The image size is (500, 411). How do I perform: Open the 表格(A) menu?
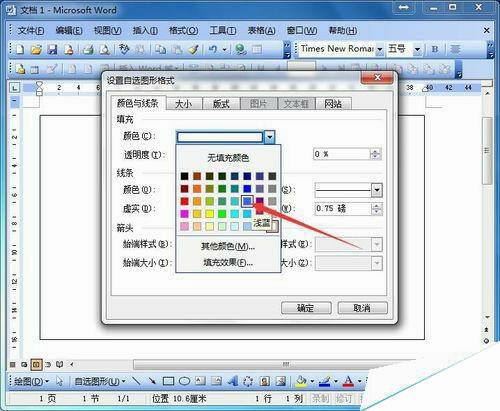pos(261,31)
